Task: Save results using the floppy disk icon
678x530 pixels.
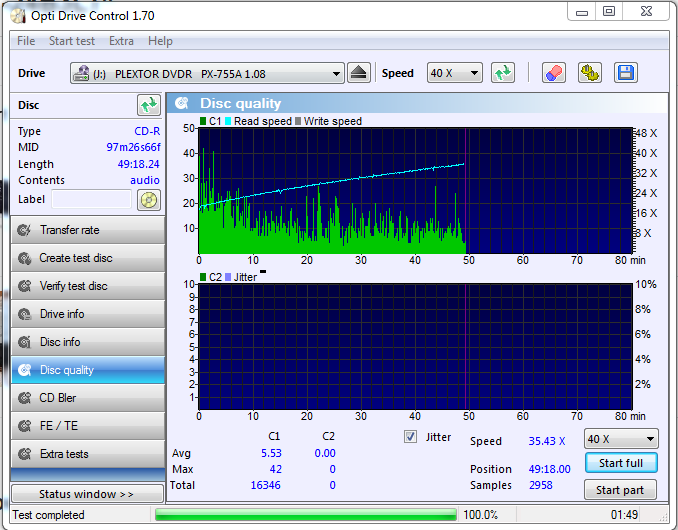Action: (625, 73)
